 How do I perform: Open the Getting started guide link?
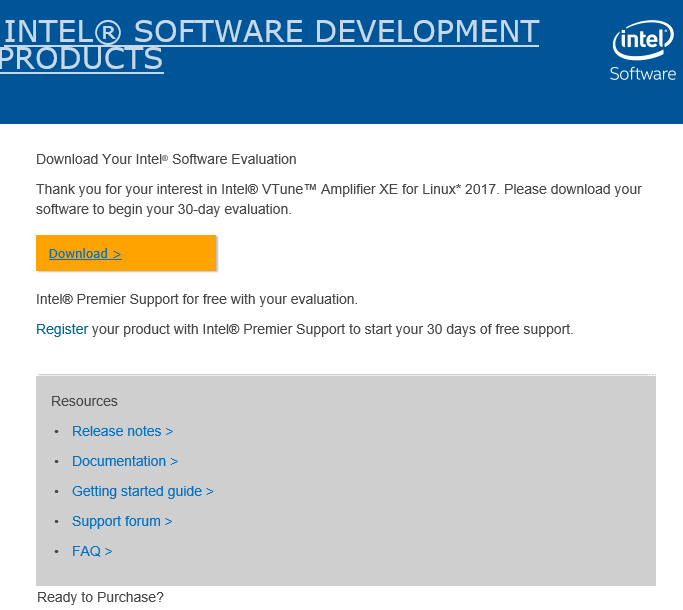coord(142,491)
